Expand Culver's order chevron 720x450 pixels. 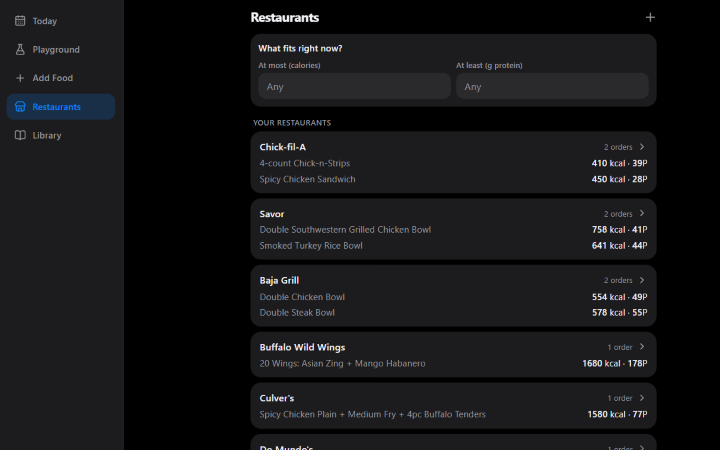[x=642, y=398]
